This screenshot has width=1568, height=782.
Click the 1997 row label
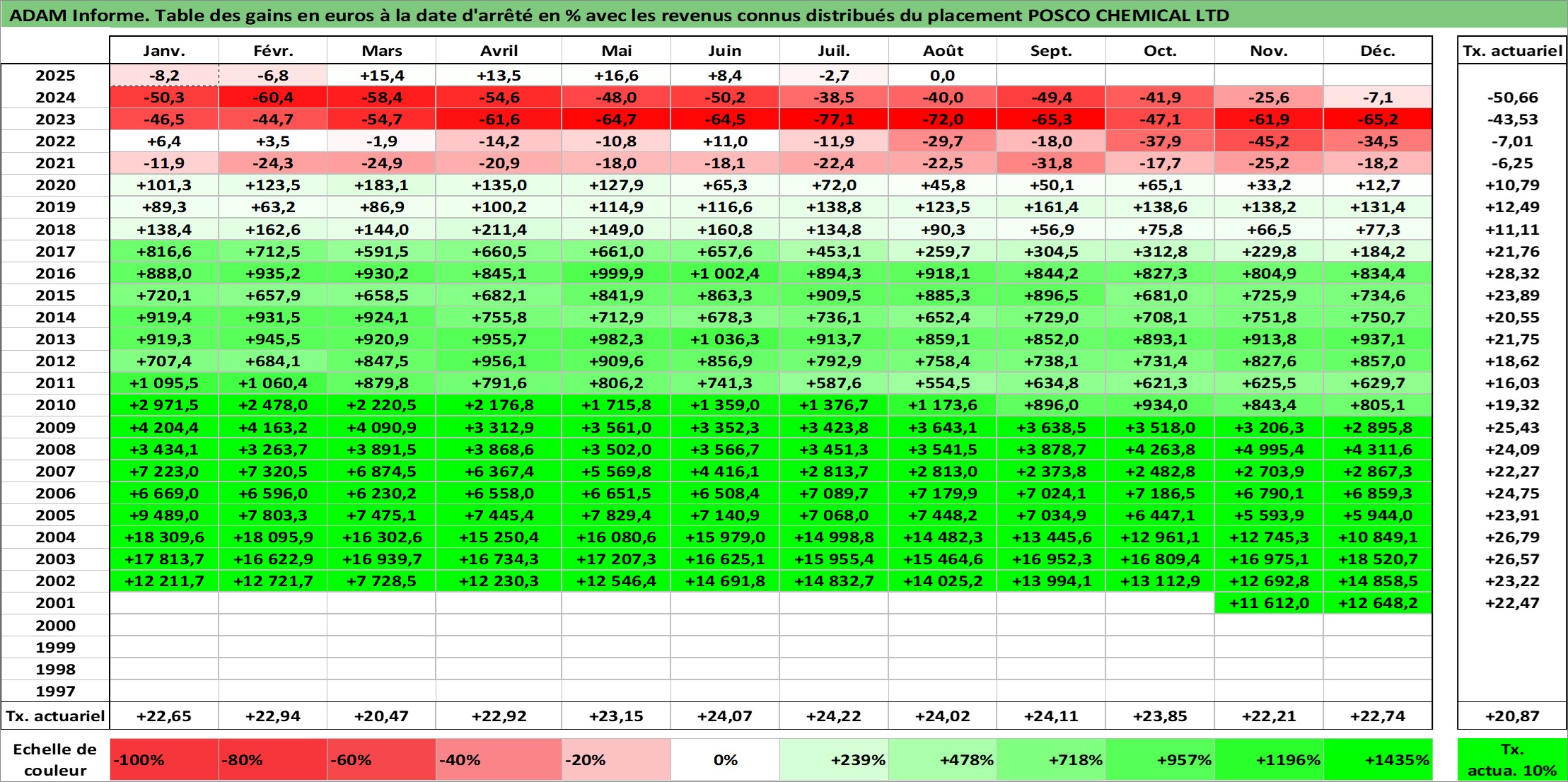click(55, 691)
